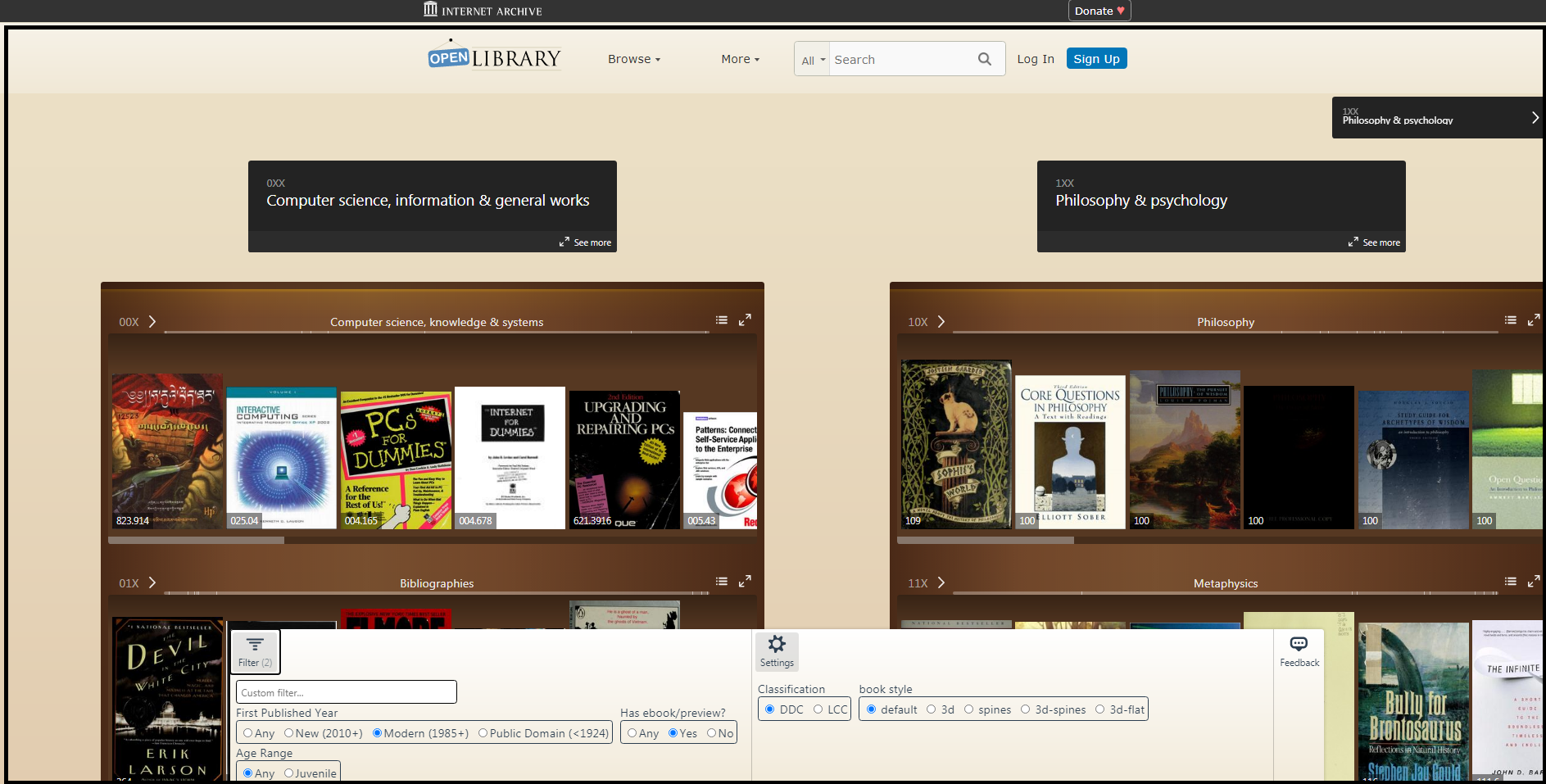
Task: Open the Filter panel icon
Action: click(254, 646)
